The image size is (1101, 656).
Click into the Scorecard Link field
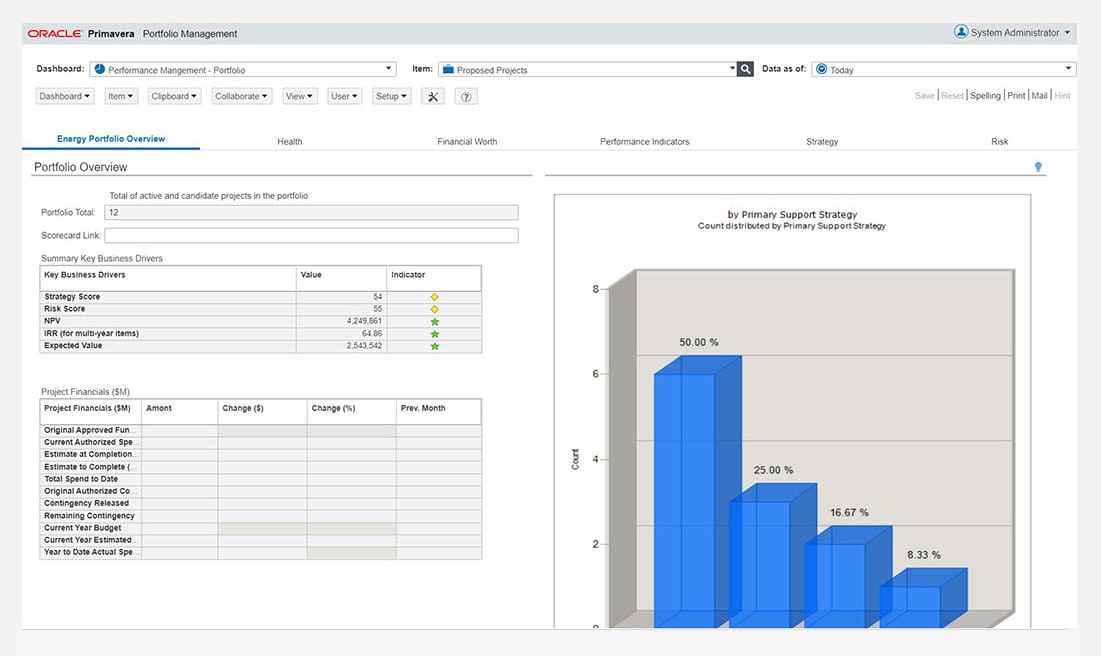(311, 236)
